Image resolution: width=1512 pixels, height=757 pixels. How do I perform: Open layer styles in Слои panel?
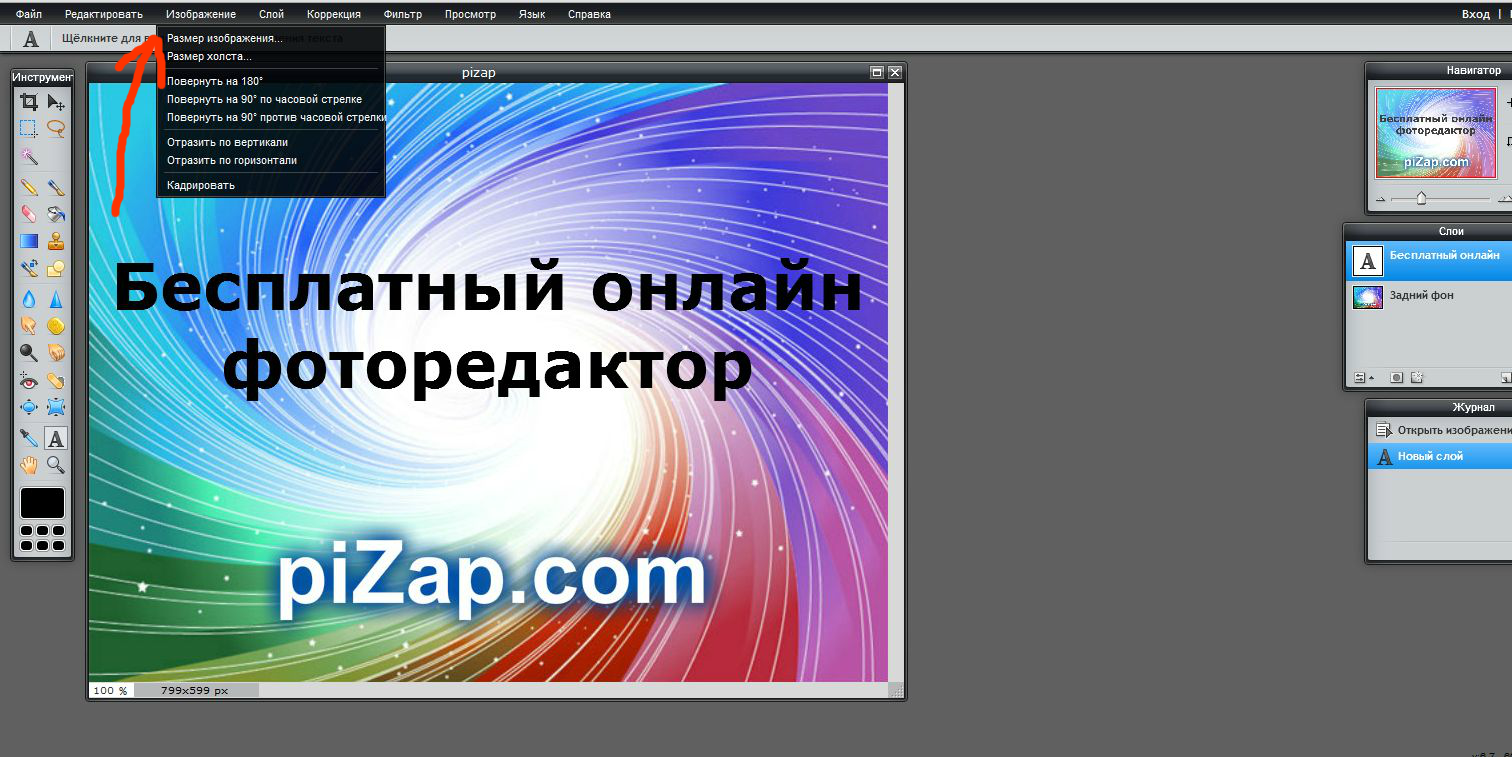click(x=1416, y=378)
